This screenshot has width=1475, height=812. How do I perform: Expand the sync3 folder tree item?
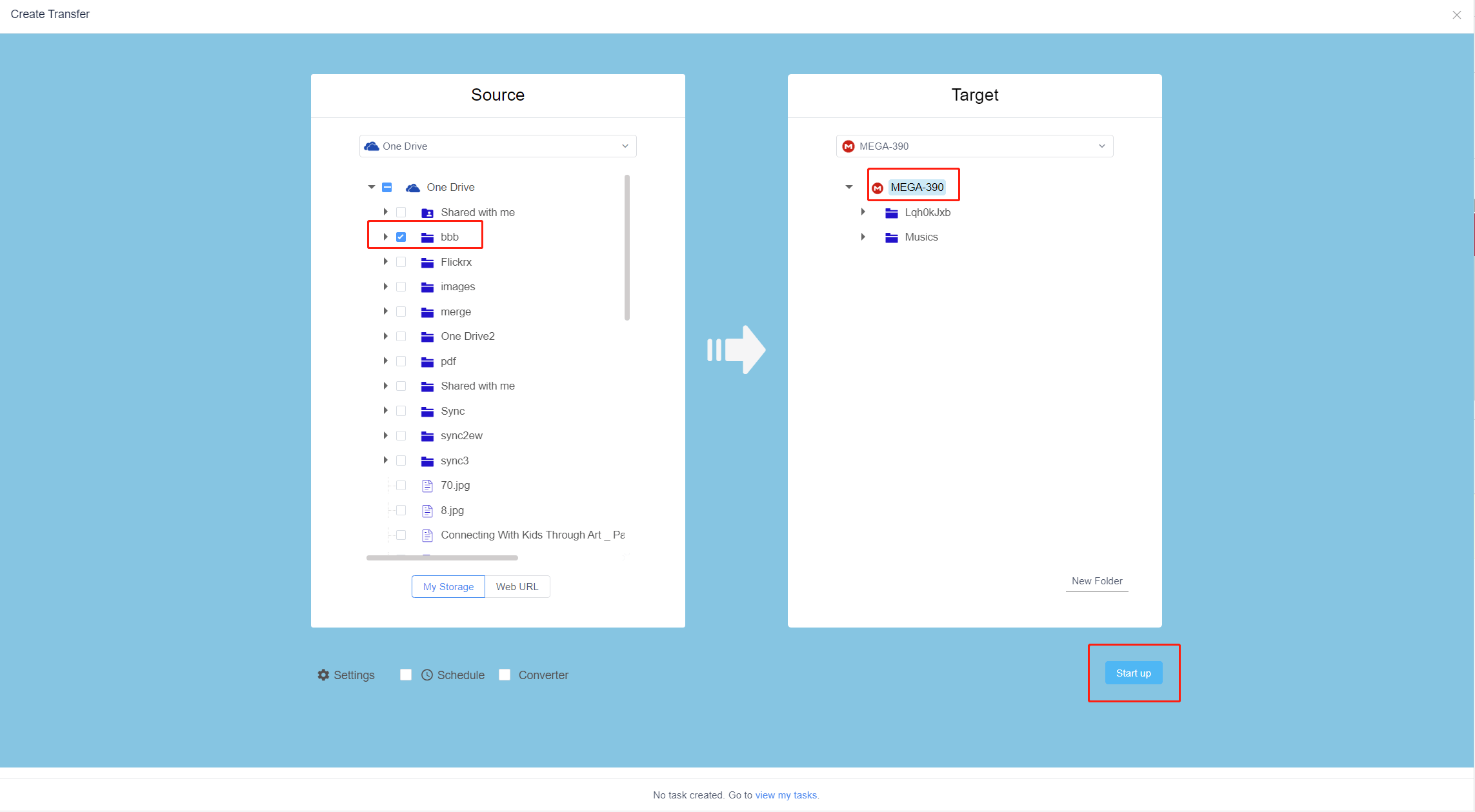tap(385, 460)
